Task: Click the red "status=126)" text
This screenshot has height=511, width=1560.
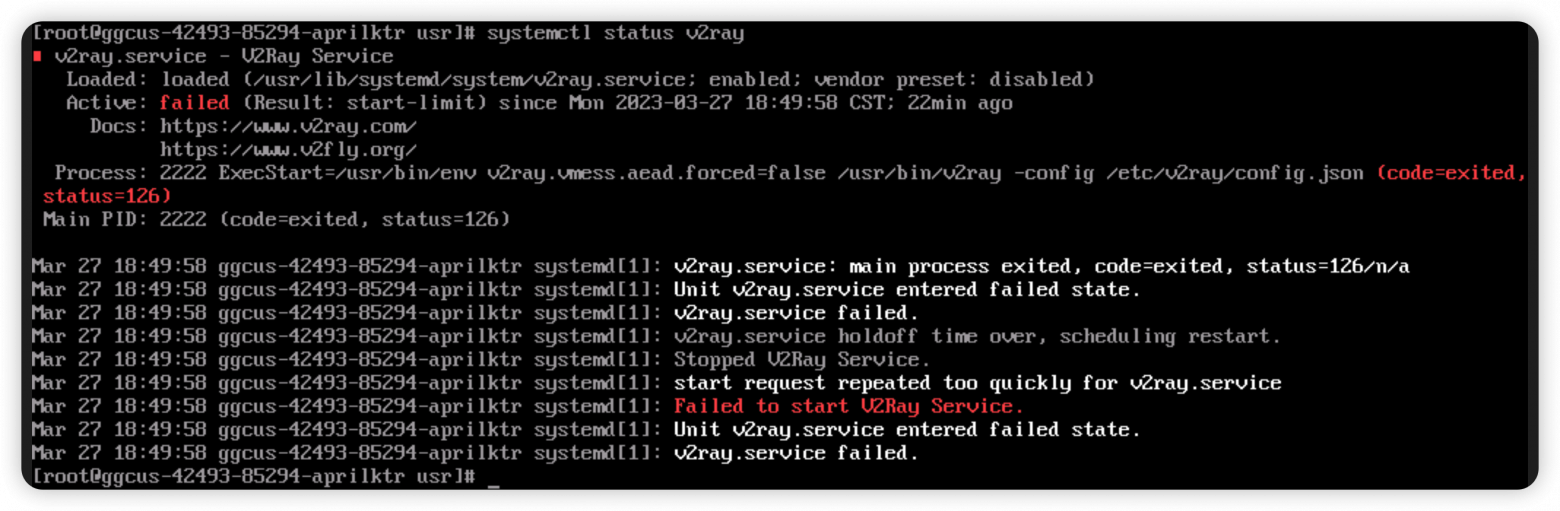Action: (108, 196)
